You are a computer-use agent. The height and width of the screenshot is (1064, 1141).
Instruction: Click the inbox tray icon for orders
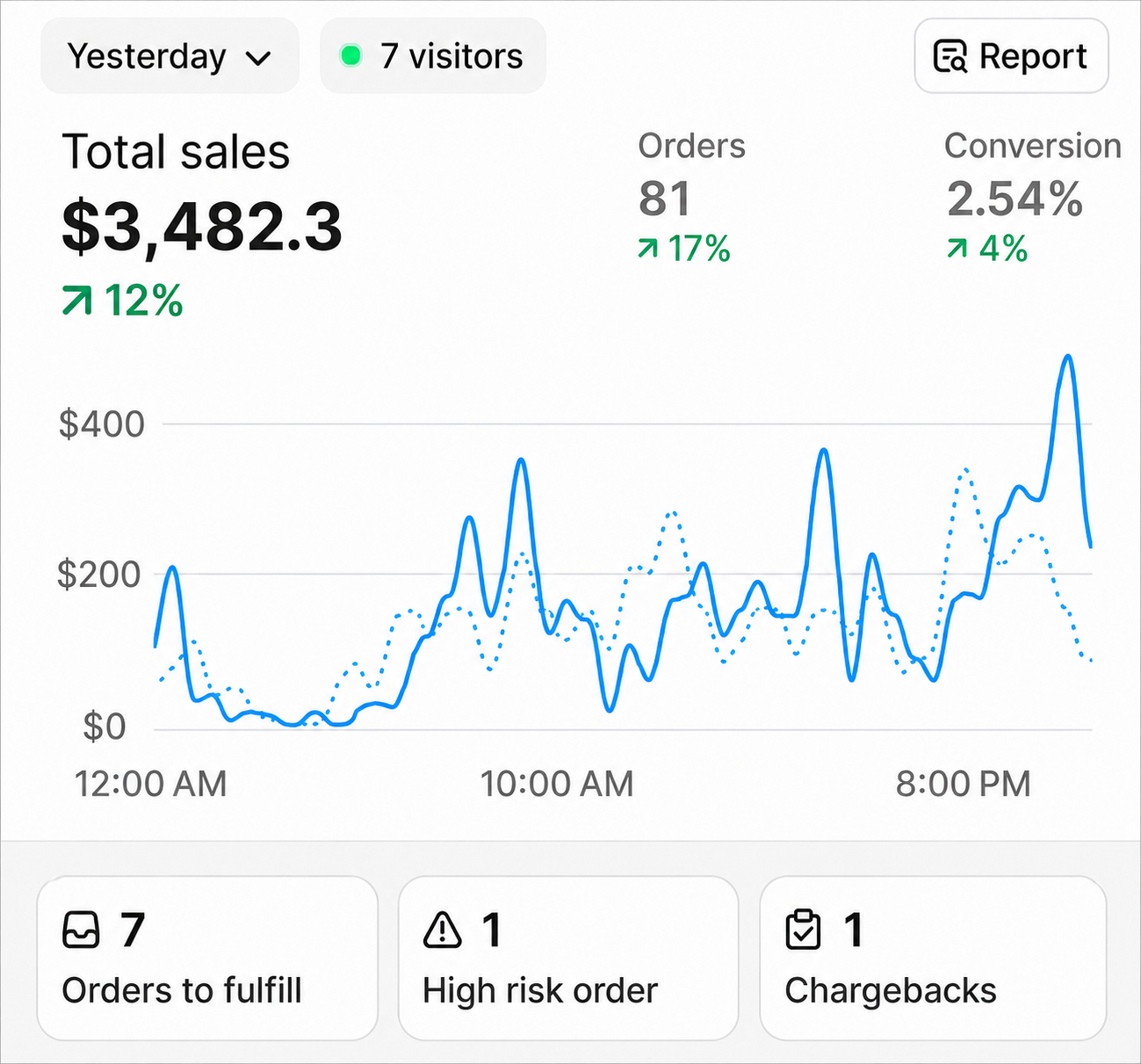coord(82,930)
